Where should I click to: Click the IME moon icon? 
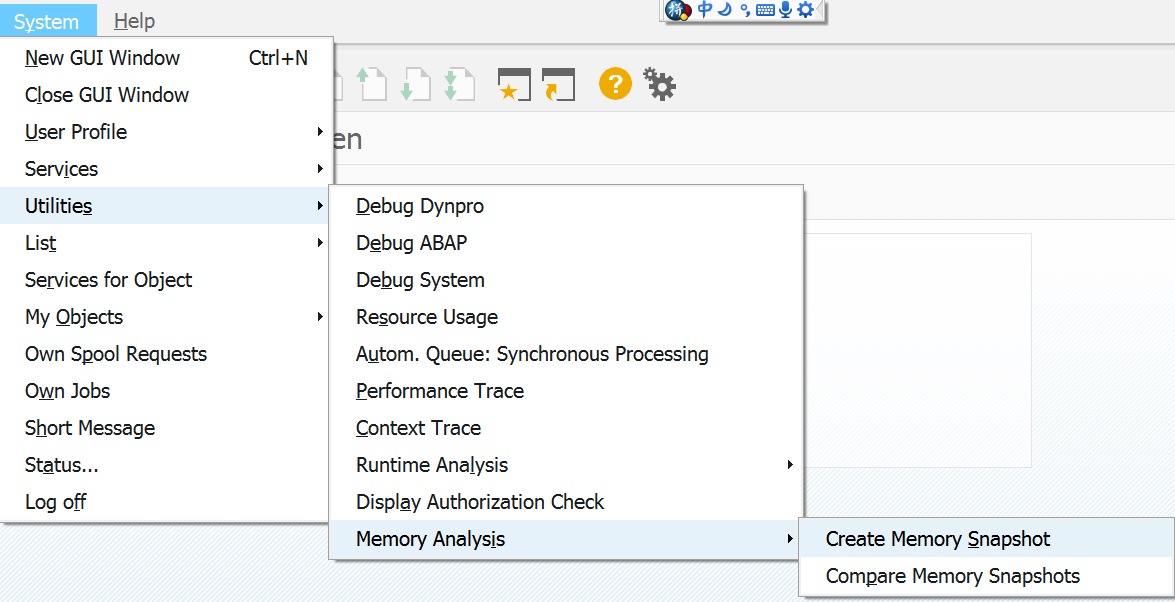[725, 10]
